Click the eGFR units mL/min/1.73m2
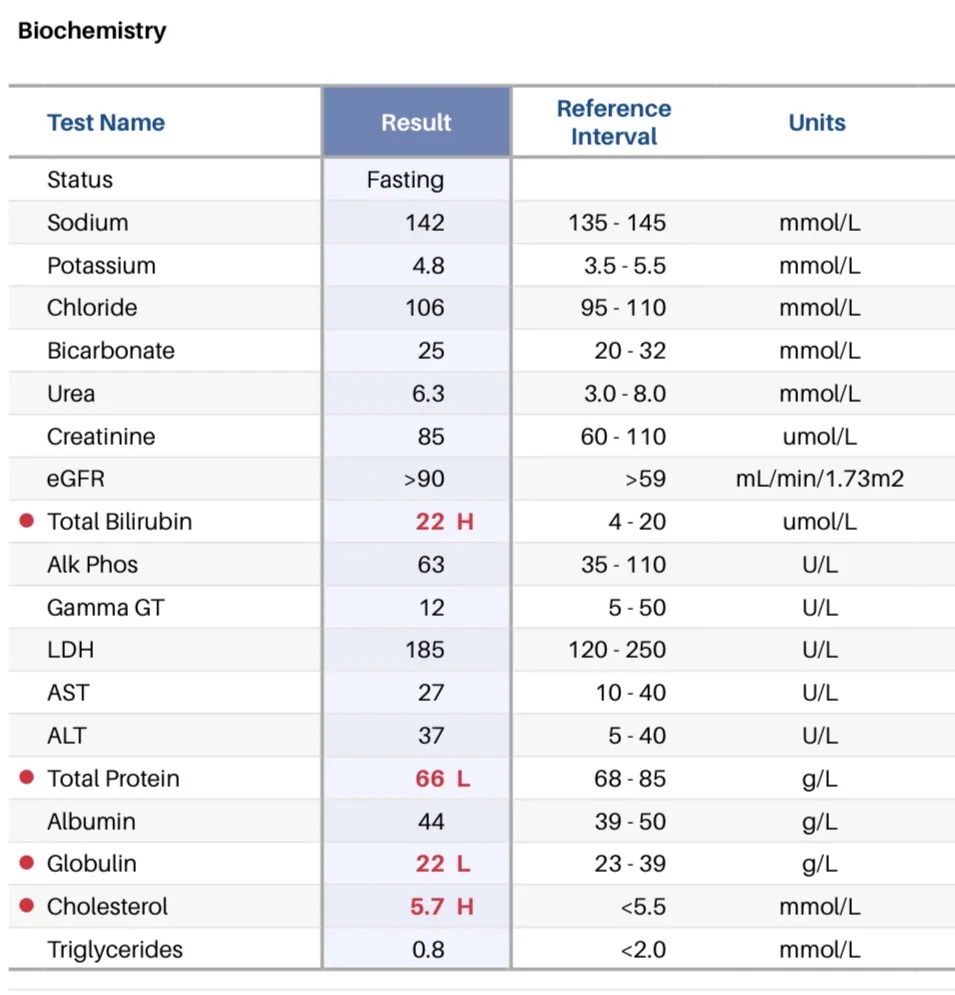 click(820, 478)
